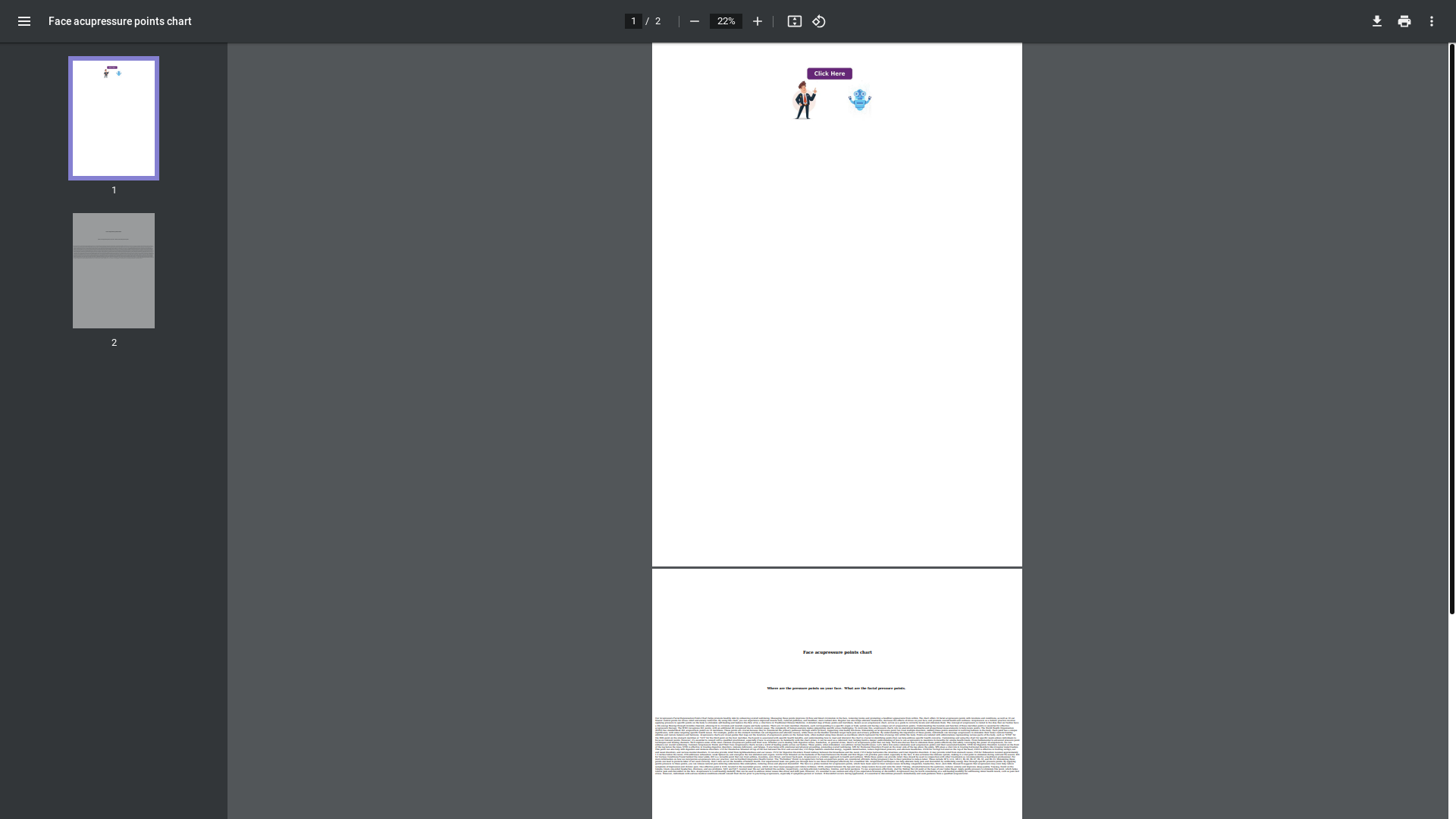Click the document title in the toolbar
The image size is (1456, 819).
[120, 21]
